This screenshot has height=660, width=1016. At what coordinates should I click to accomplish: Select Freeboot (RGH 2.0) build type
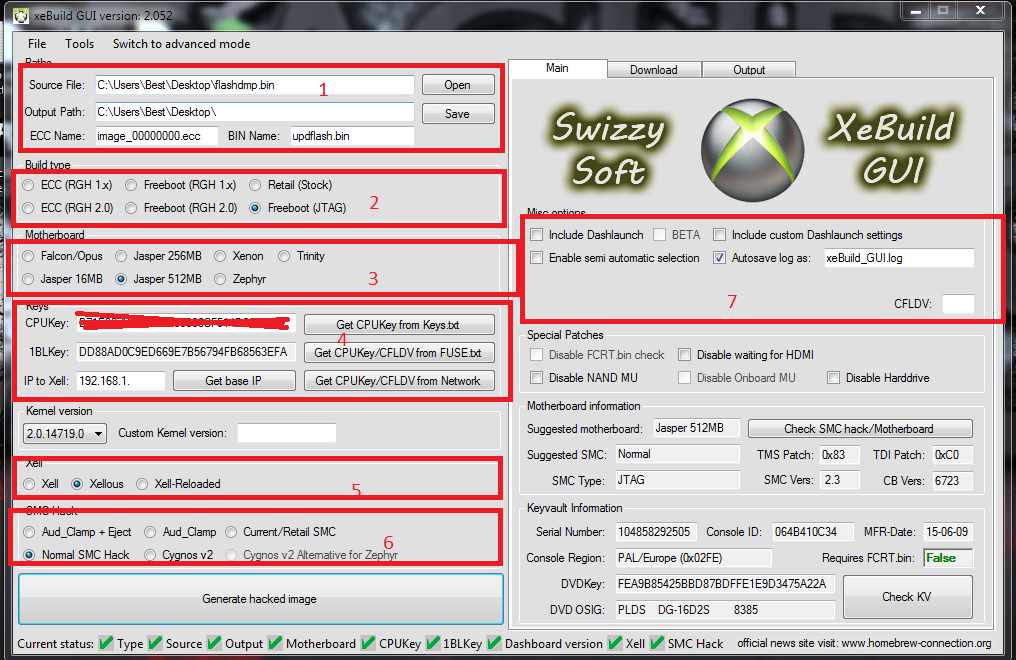point(182,208)
